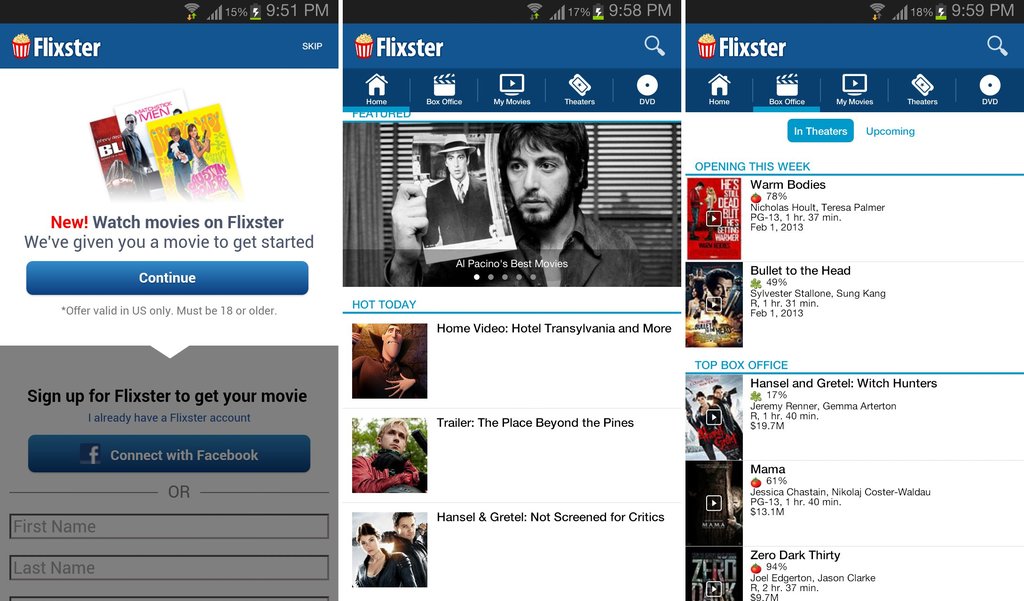Open Theaters icon in middle screen
This screenshot has width=1024, height=601.
coord(580,85)
